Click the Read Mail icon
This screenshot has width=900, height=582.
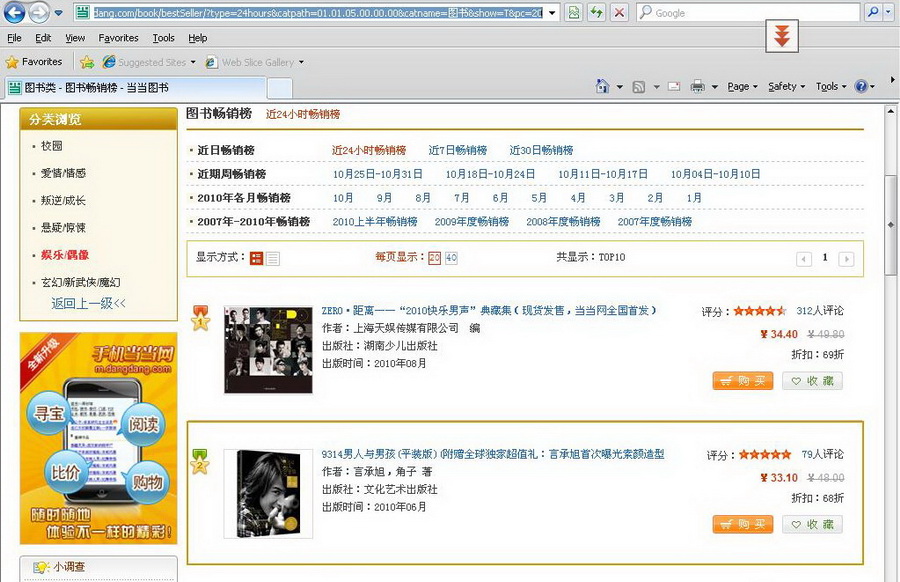point(674,87)
